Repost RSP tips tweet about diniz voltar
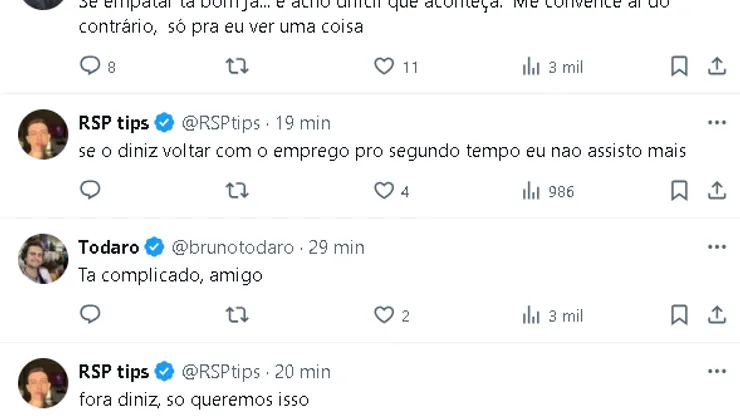740x416 pixels. pyautogui.click(x=237, y=190)
